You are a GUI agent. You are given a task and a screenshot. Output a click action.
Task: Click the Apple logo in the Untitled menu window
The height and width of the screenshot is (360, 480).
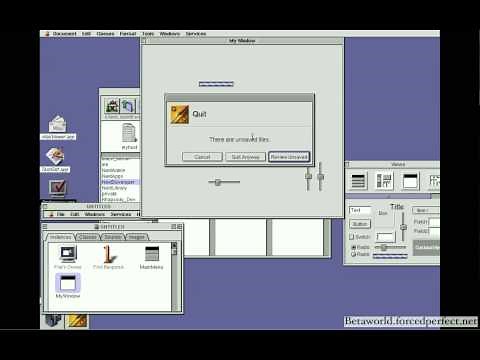[51, 214]
